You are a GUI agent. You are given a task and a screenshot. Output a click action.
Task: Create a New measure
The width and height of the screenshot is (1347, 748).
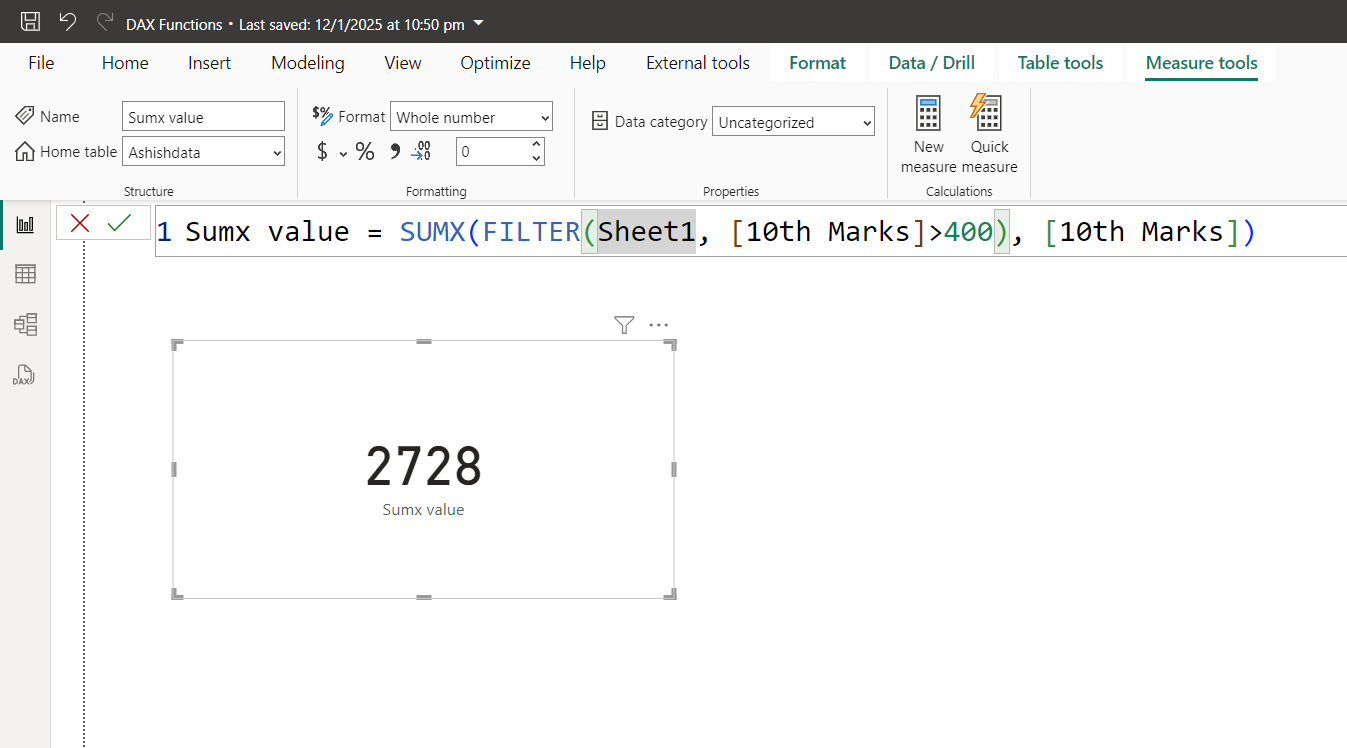point(928,131)
